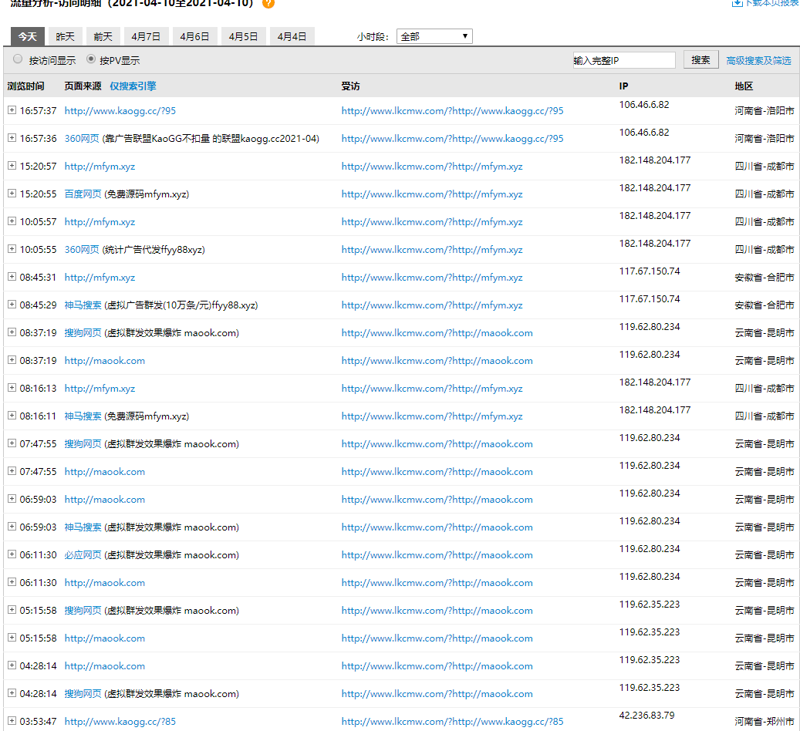The width and height of the screenshot is (800, 731).
Task: Click plus icon beside 06:59:03 row
Action: click(x=12, y=500)
